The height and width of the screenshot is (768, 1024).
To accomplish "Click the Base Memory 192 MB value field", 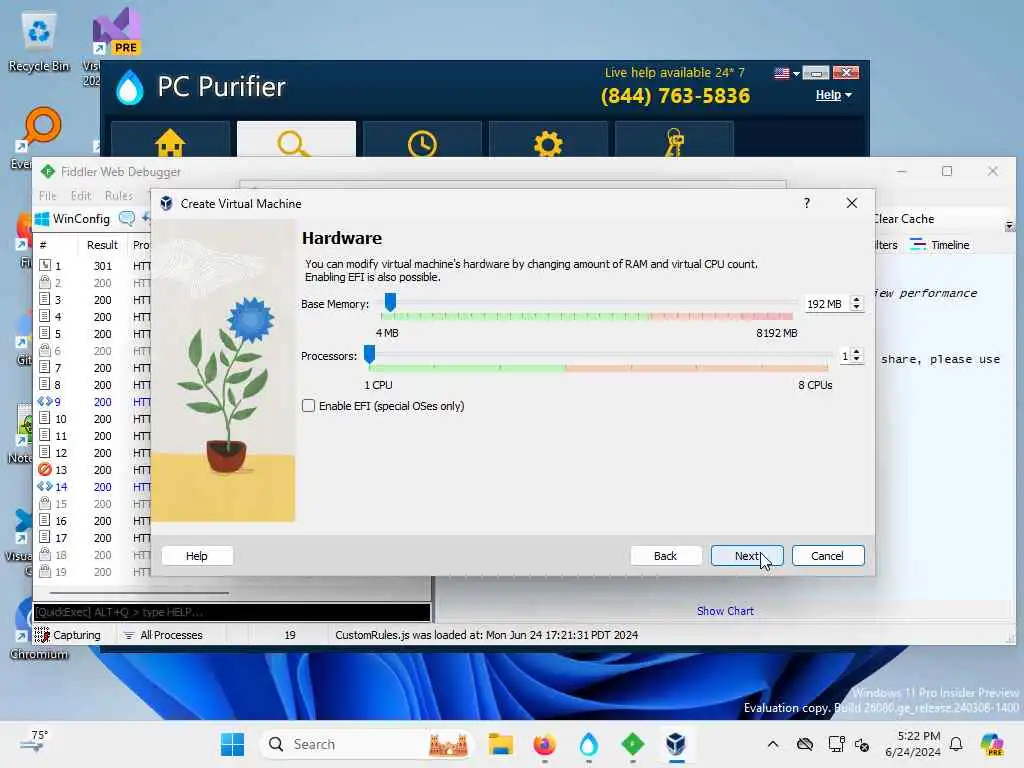I will (x=827, y=304).
